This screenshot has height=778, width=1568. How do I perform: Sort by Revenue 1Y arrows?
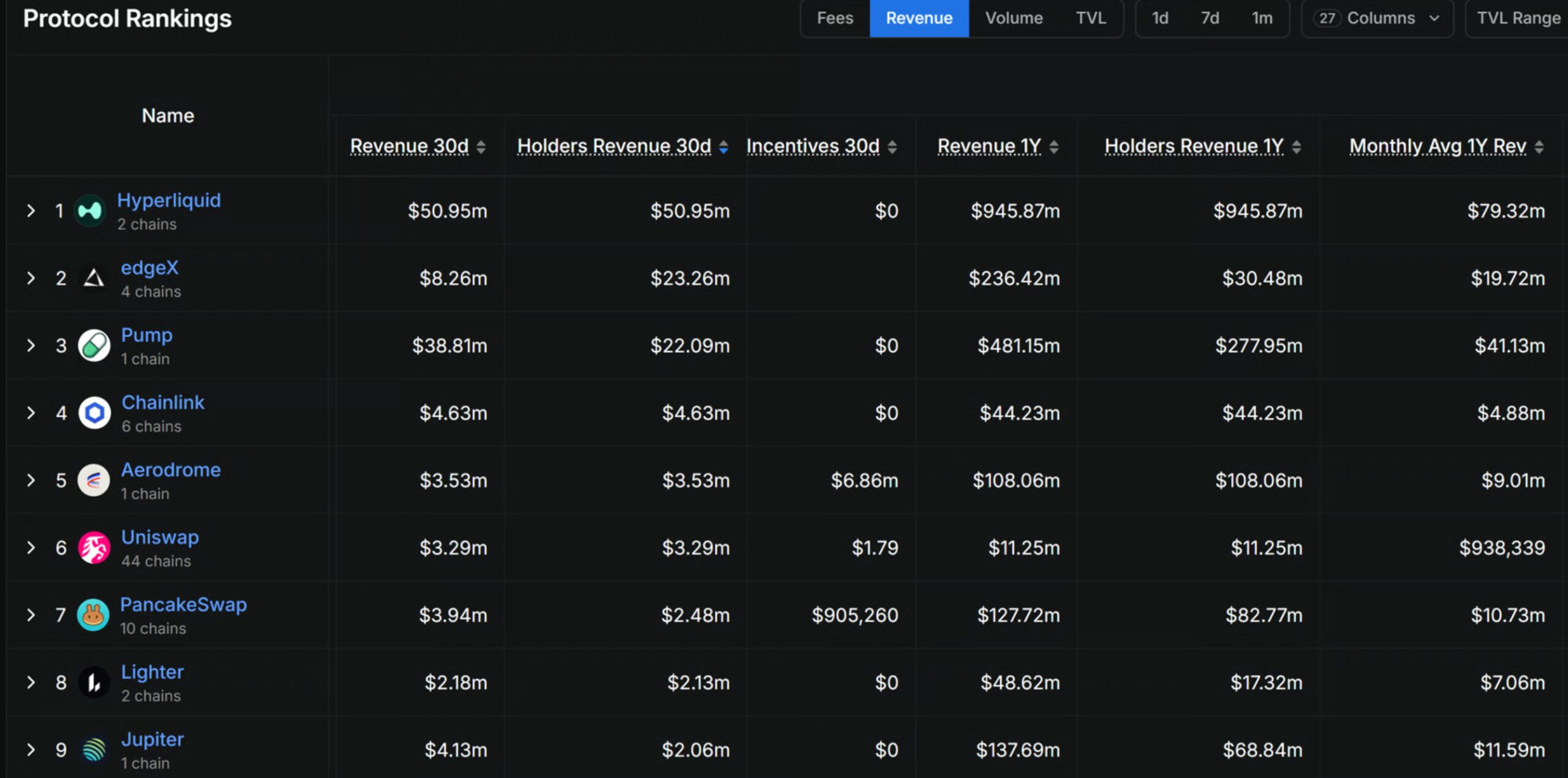(1054, 147)
